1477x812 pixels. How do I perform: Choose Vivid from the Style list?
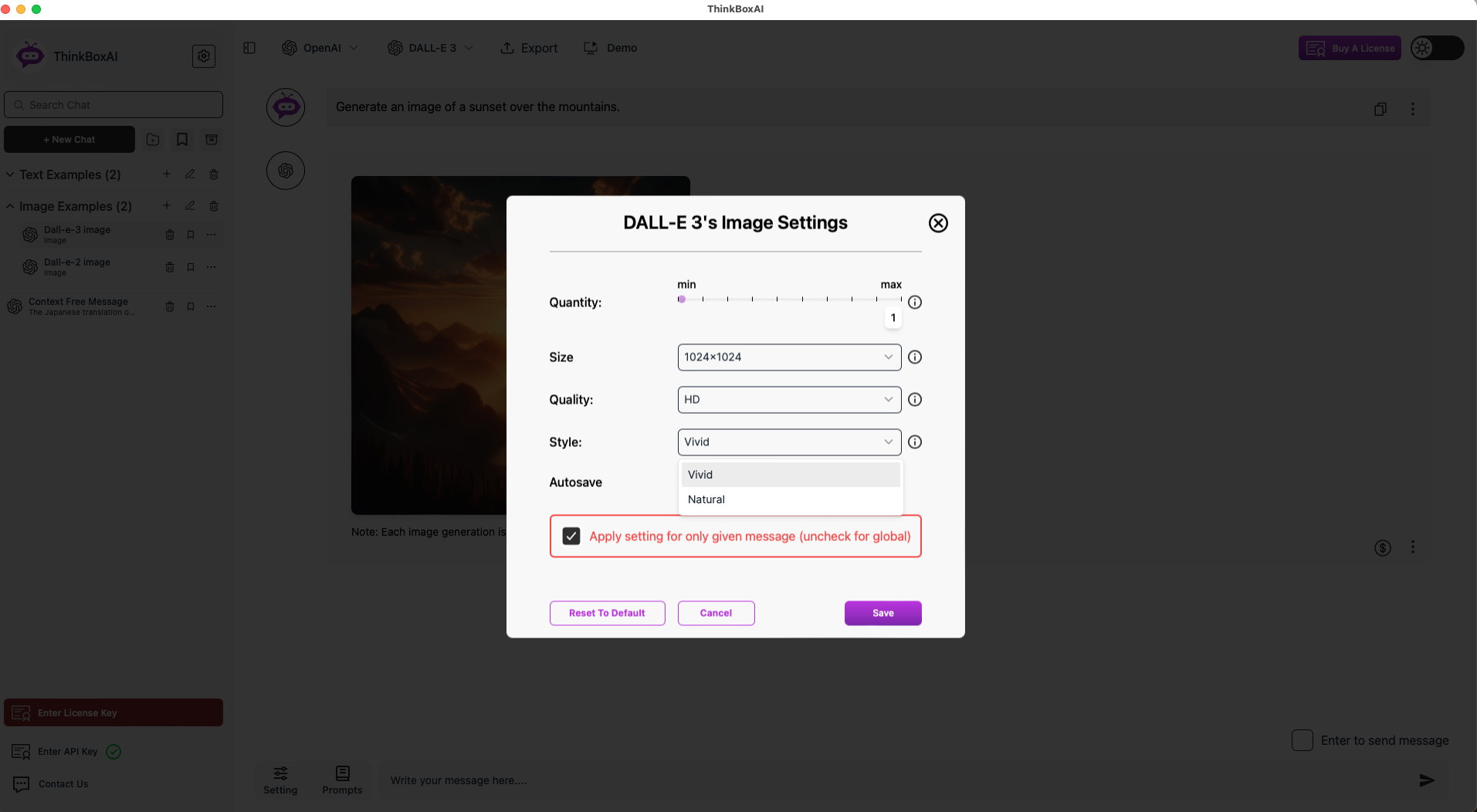pyautogui.click(x=791, y=475)
